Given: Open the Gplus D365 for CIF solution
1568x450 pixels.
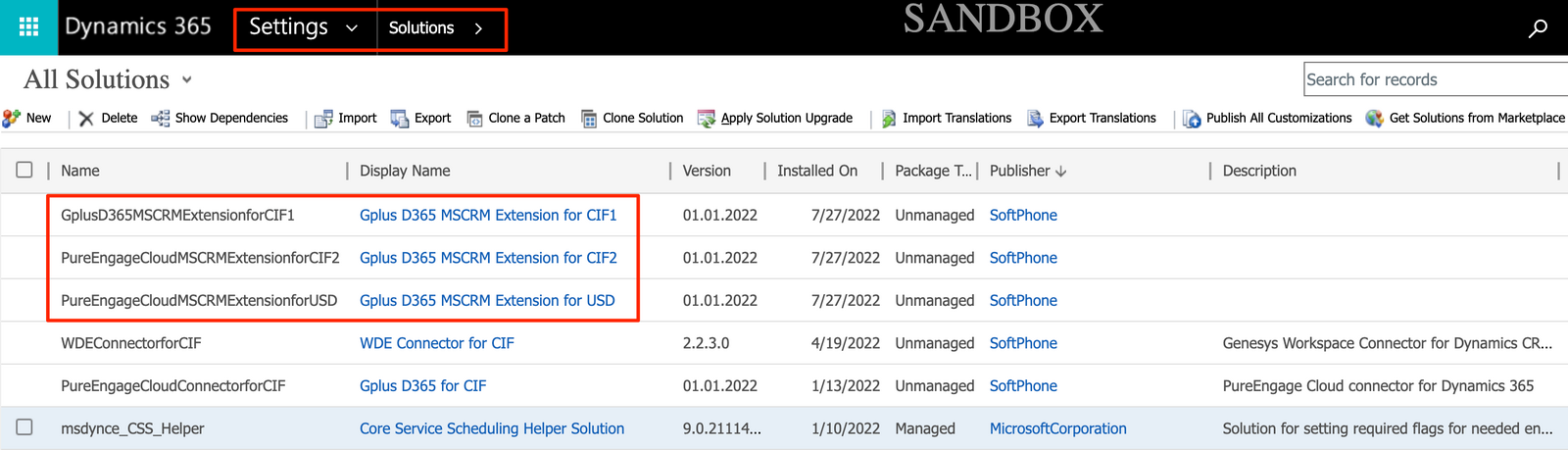Looking at the screenshot, I should (423, 385).
